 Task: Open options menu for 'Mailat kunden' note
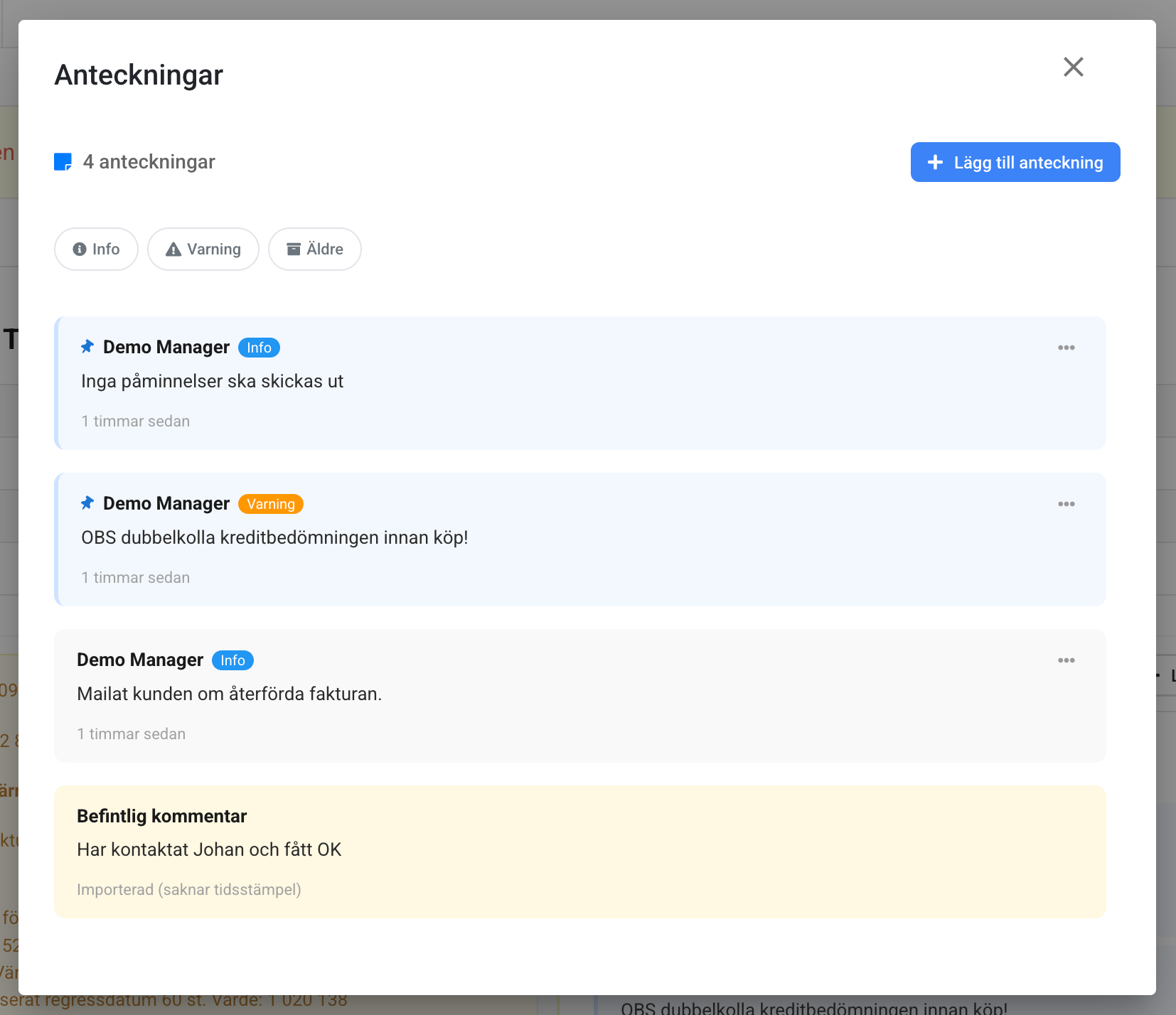[1066, 660]
